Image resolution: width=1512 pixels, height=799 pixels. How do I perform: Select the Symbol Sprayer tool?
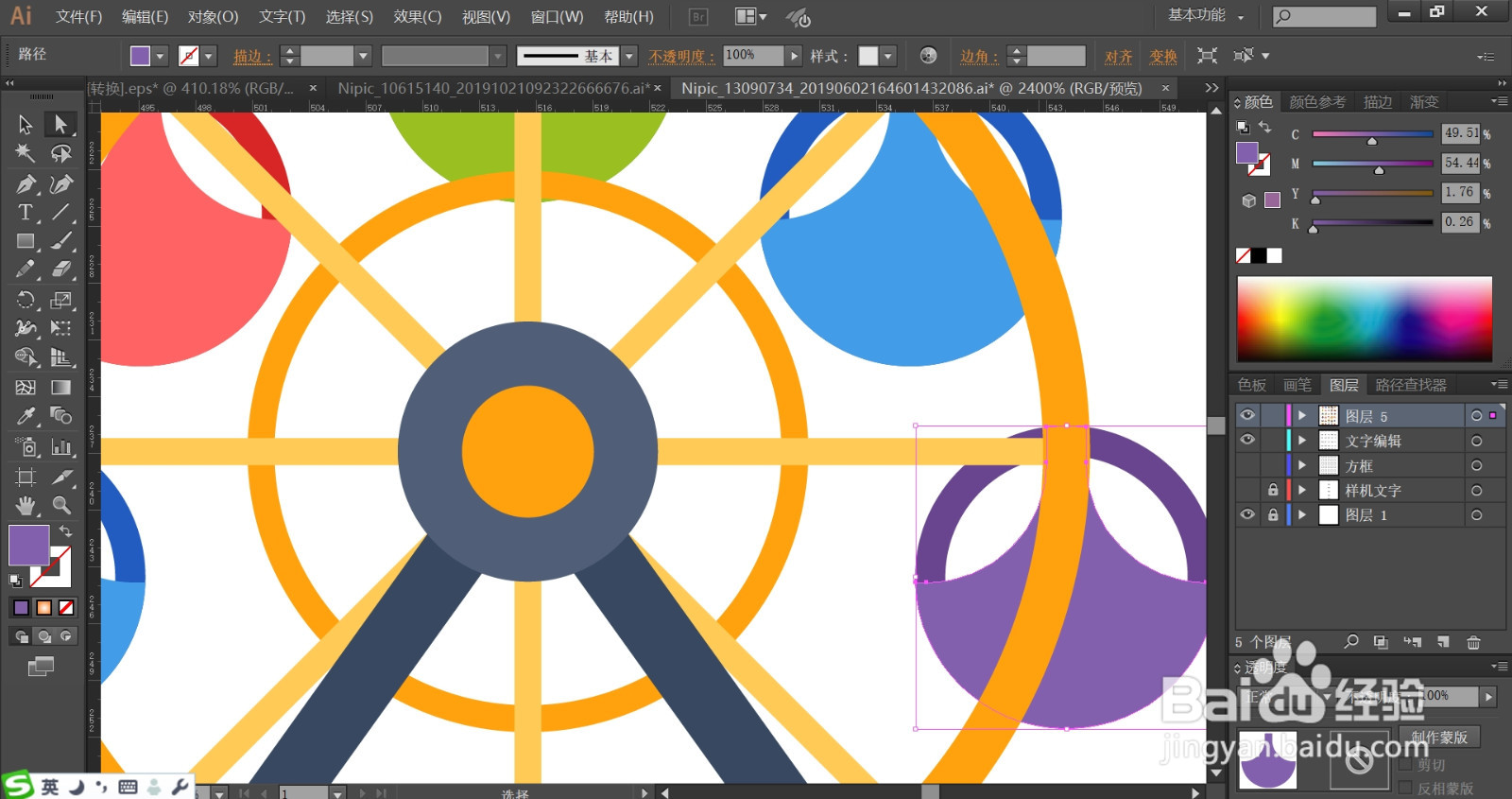pyautogui.click(x=26, y=447)
